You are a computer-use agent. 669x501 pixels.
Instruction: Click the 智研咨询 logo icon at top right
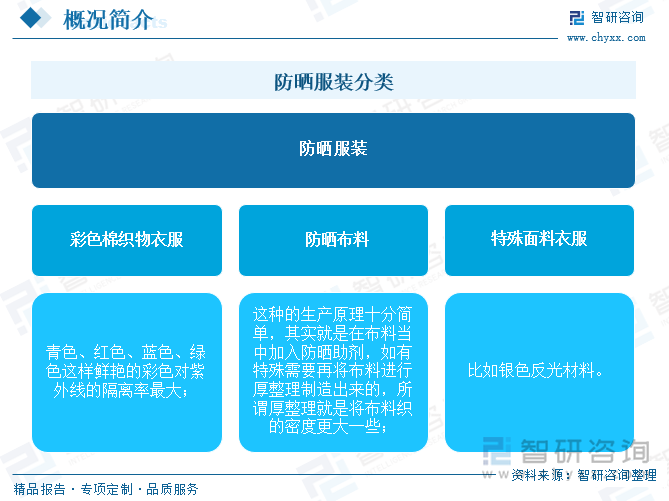[577, 18]
